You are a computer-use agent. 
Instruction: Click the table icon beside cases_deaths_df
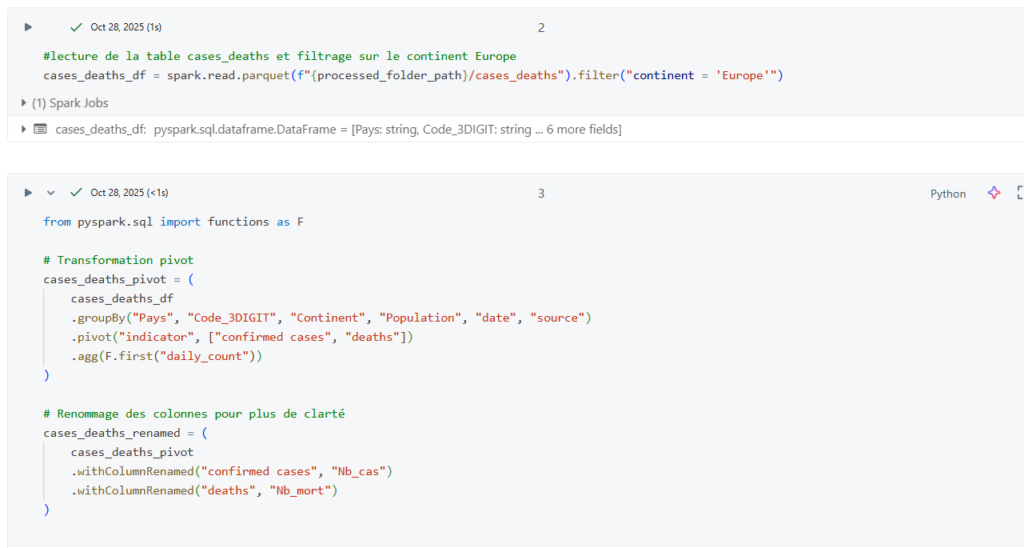tap(40, 129)
